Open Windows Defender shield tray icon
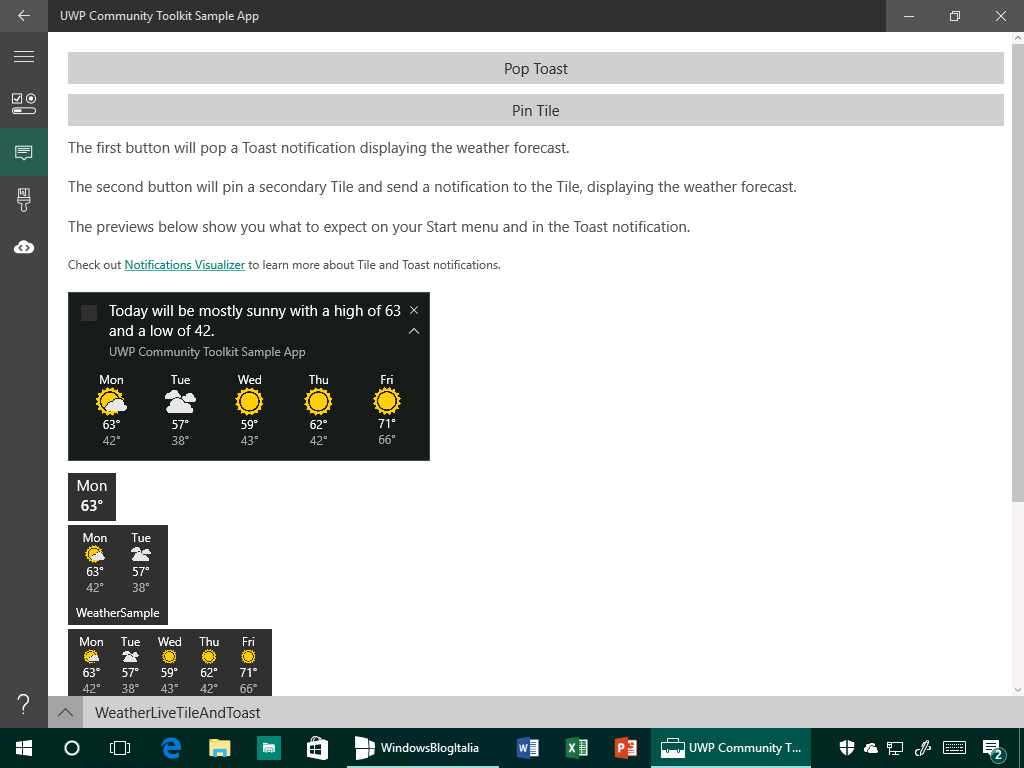 847,748
